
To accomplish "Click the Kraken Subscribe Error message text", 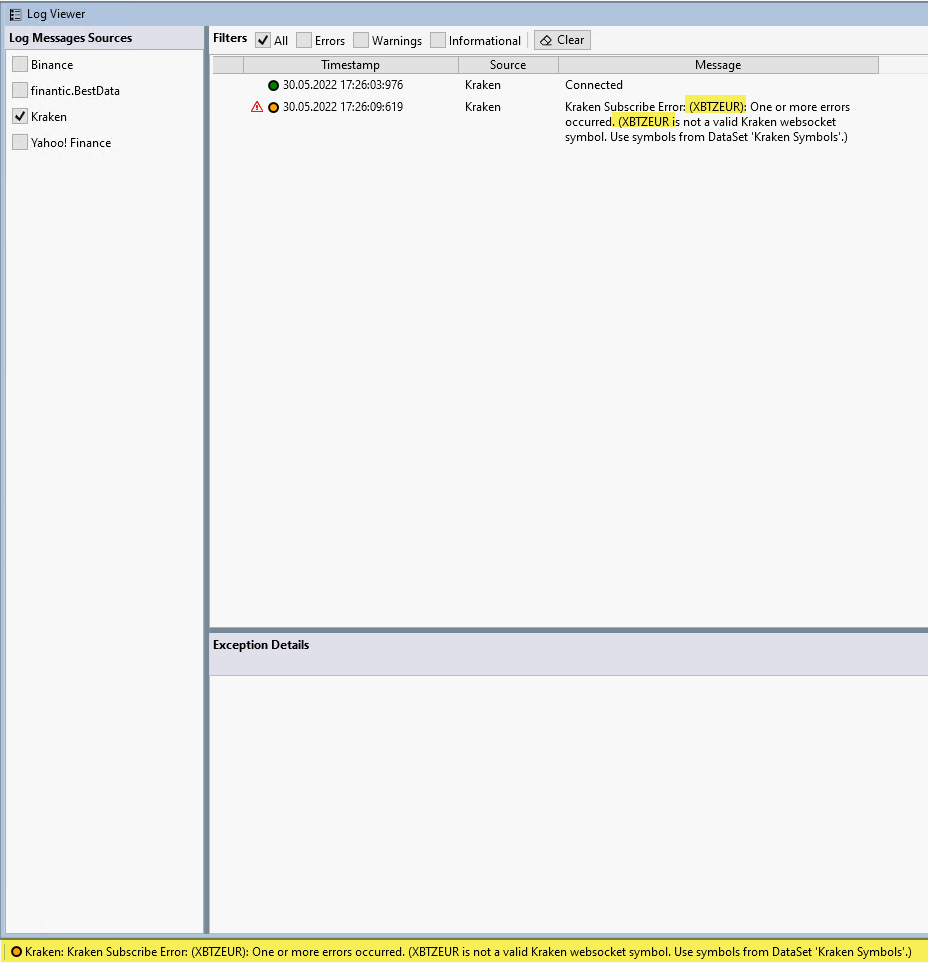I will tap(708, 122).
